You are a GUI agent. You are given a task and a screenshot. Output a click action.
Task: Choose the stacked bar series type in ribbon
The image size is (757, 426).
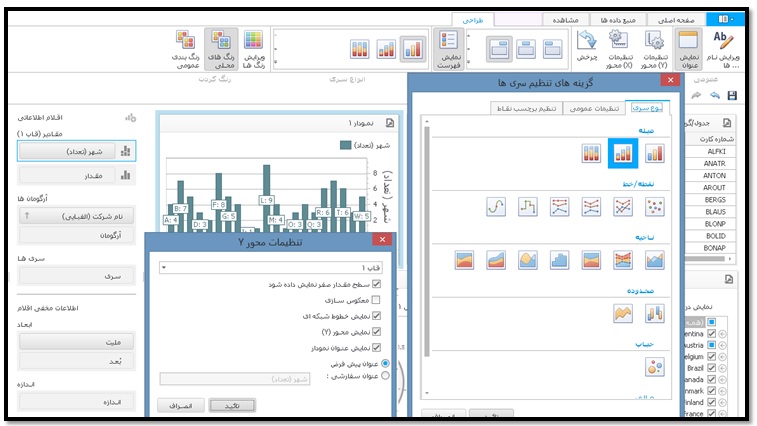(386, 49)
